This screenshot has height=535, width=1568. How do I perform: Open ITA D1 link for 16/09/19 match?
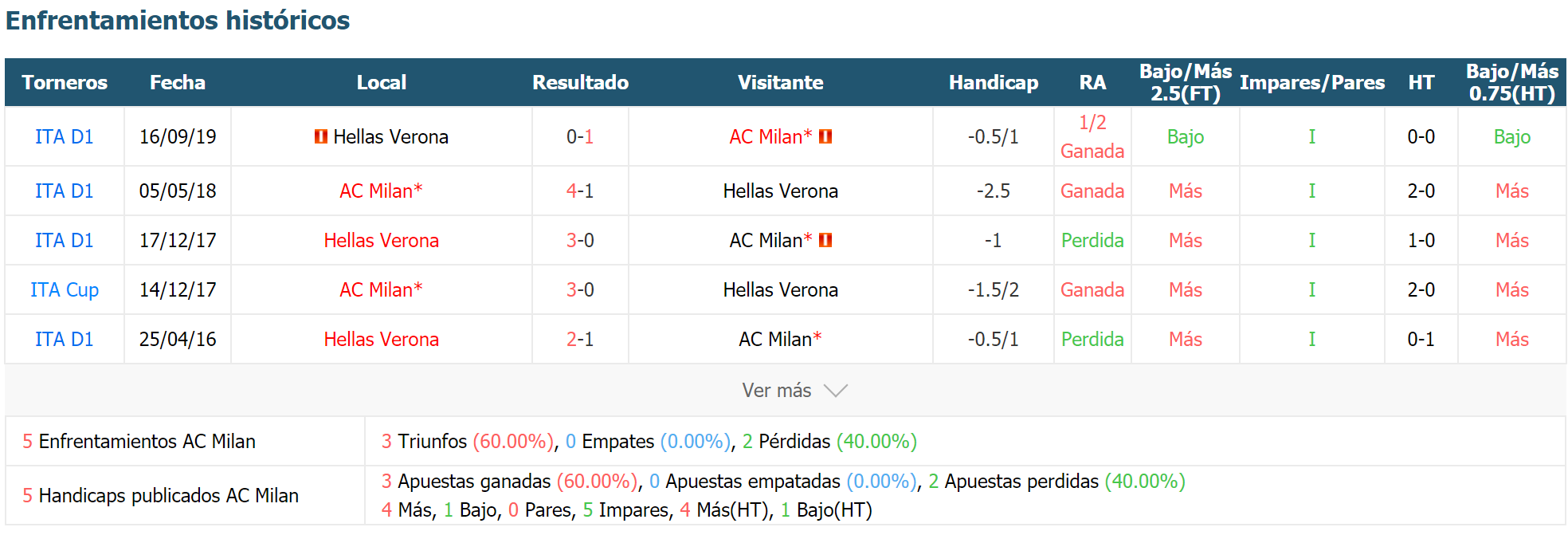[65, 136]
